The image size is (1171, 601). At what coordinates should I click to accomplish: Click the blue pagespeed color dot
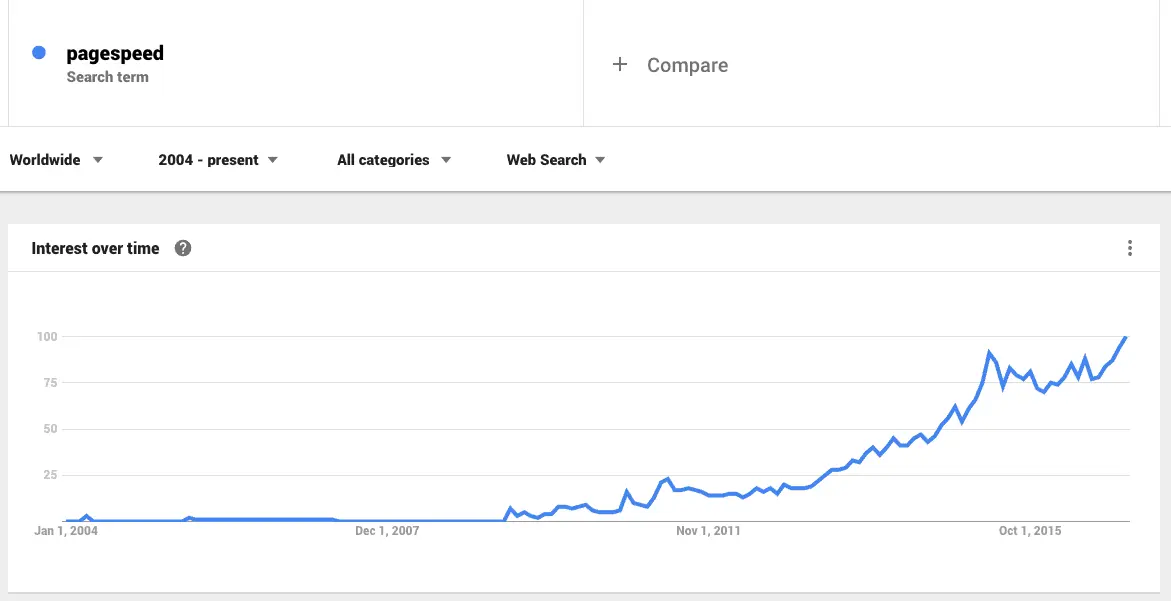39,53
